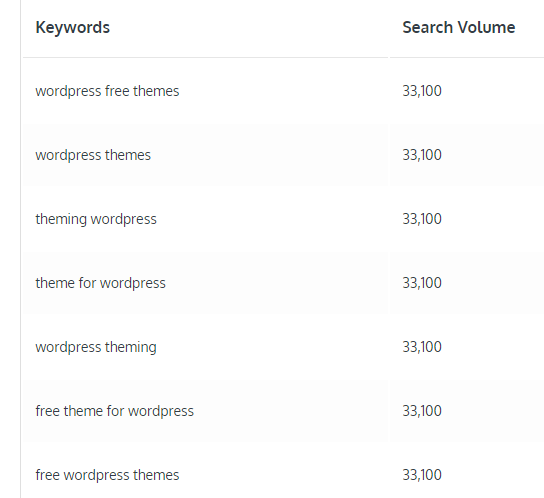Open the 'free wordpress themes' keyword
The image size is (544, 498).
pyautogui.click(x=107, y=475)
